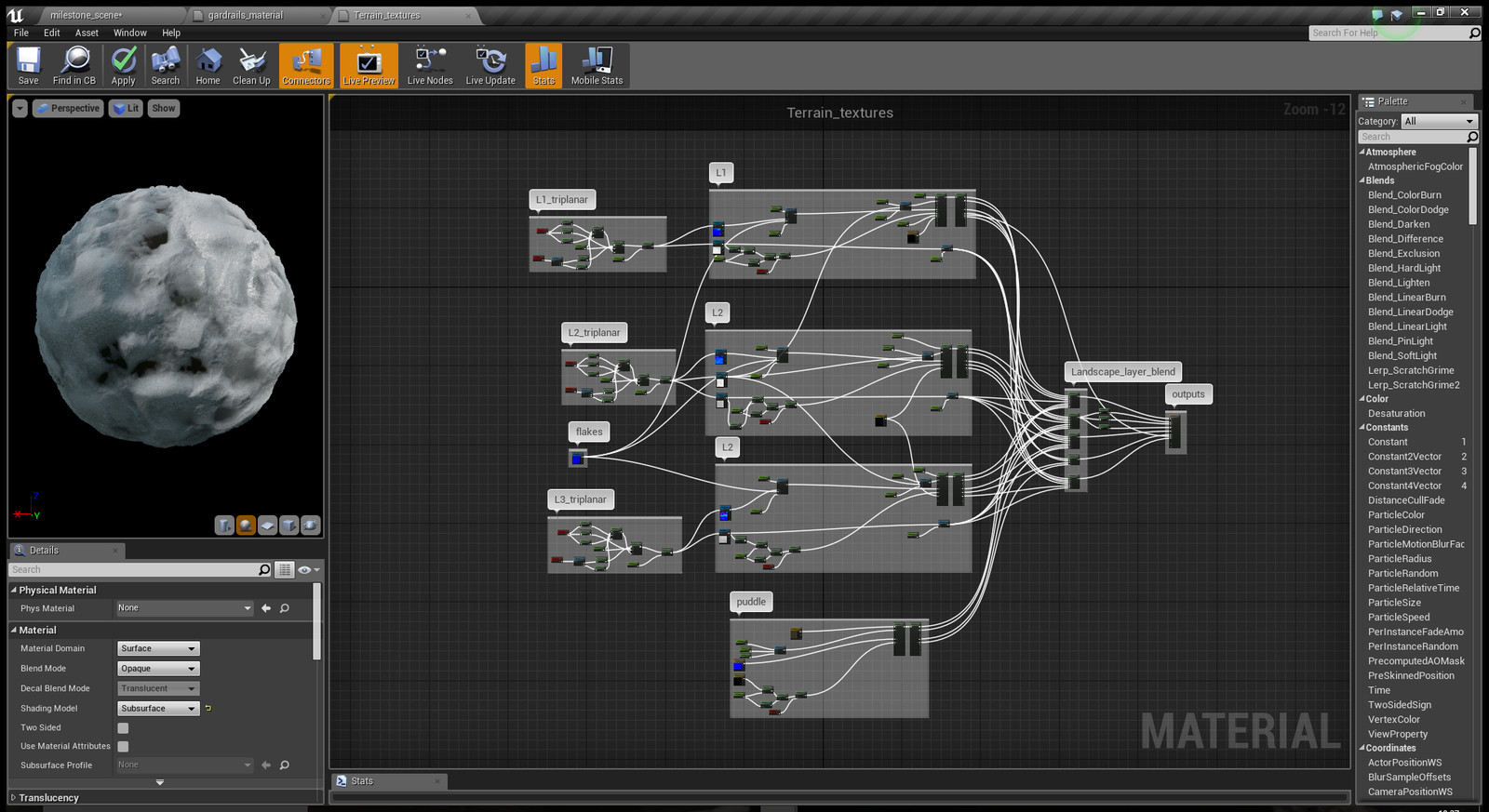Select the L1_triplanar comment label

pyautogui.click(x=561, y=200)
